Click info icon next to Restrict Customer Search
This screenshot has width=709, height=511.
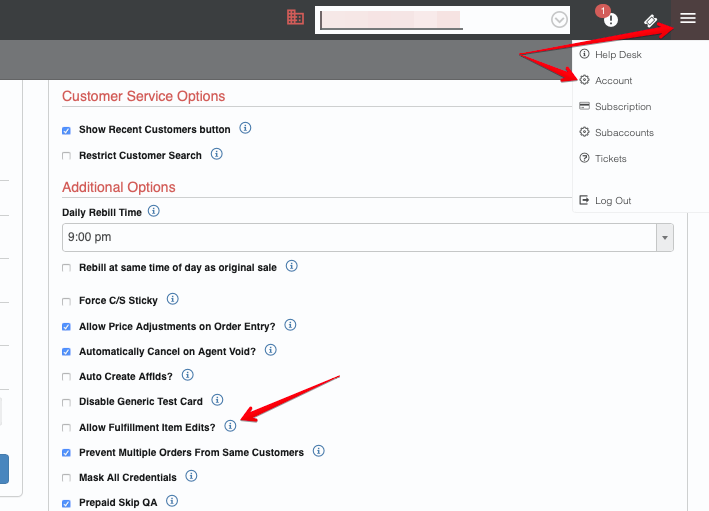[x=216, y=154]
